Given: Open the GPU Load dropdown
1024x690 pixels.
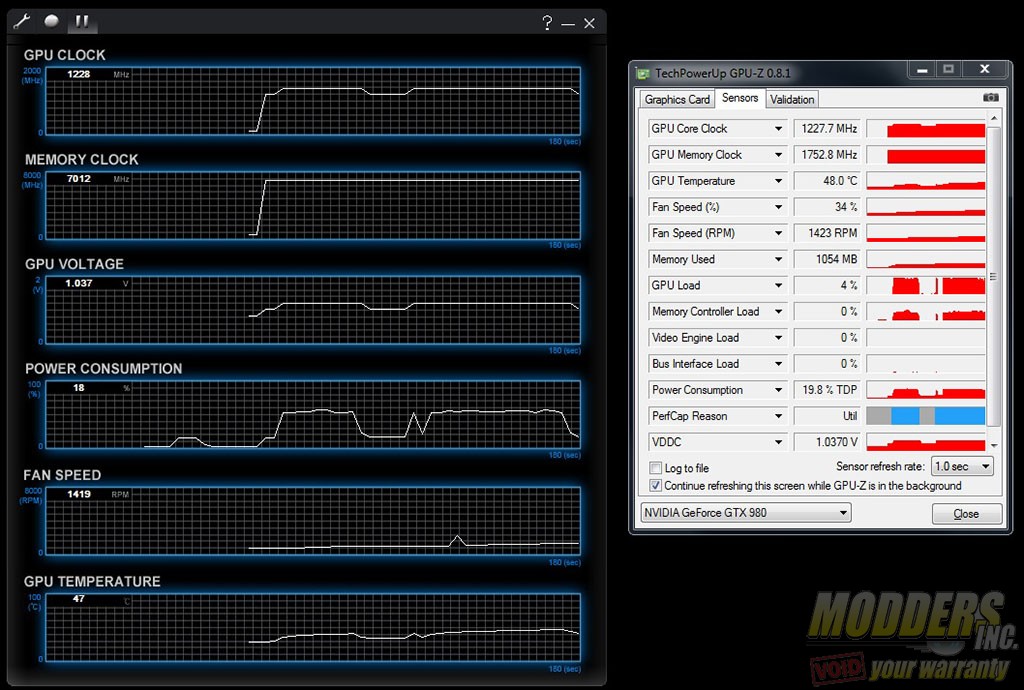Looking at the screenshot, I should (778, 285).
